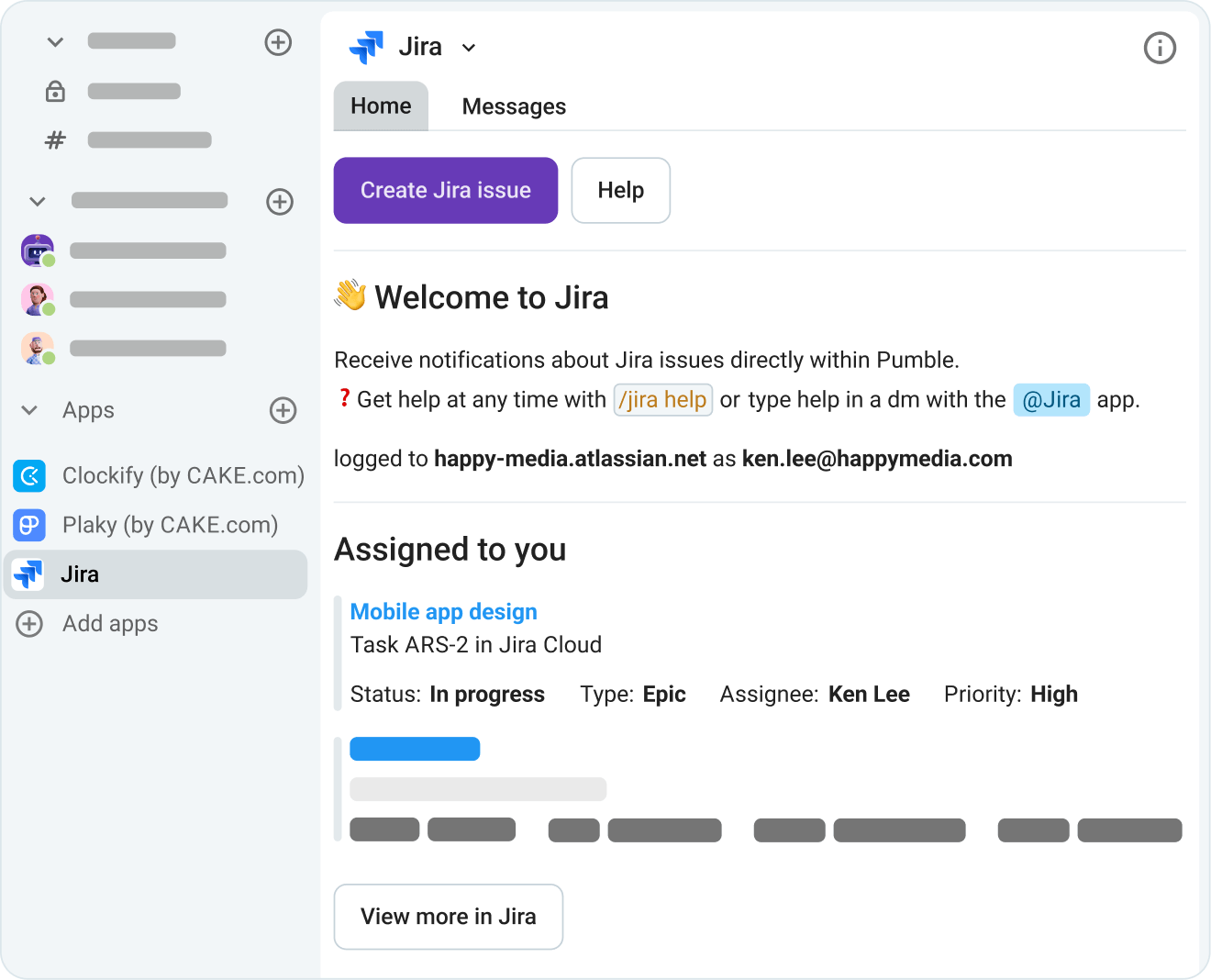Click the Add apps plus circle icon

[29, 624]
